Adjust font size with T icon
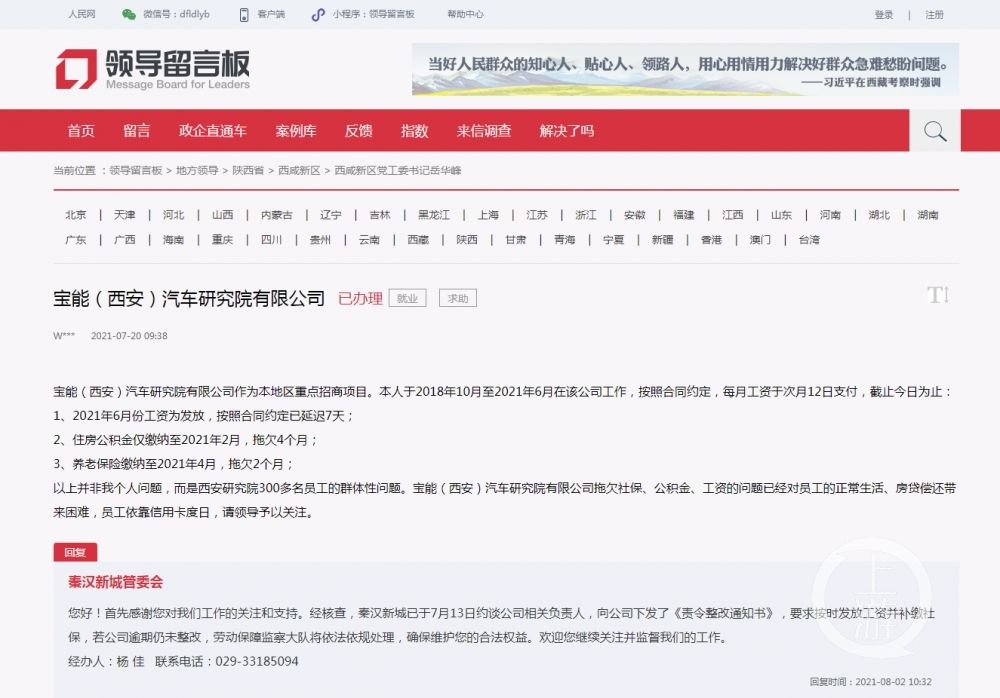The image size is (1000, 698). click(938, 295)
